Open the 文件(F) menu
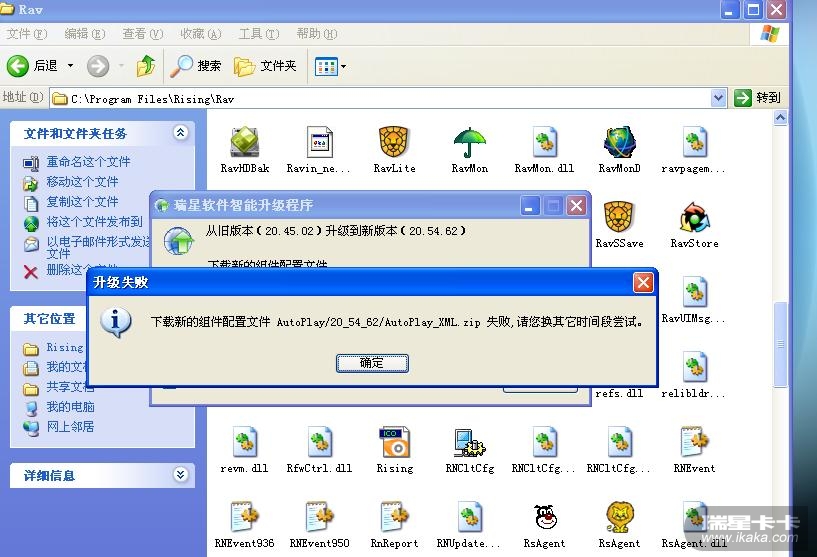Screen dimensions: 817x557 [27, 34]
